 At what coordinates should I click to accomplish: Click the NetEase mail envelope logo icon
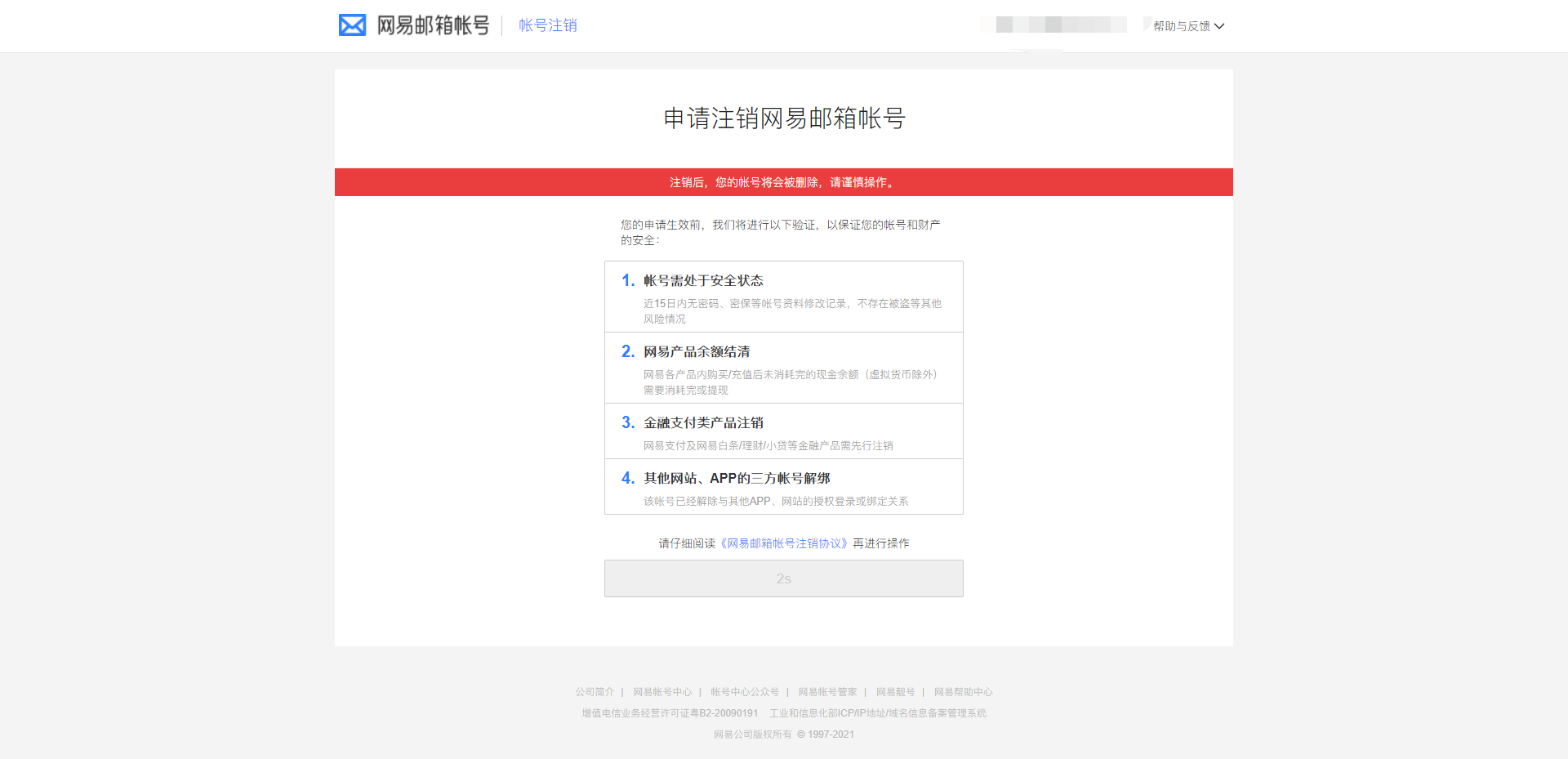352,25
